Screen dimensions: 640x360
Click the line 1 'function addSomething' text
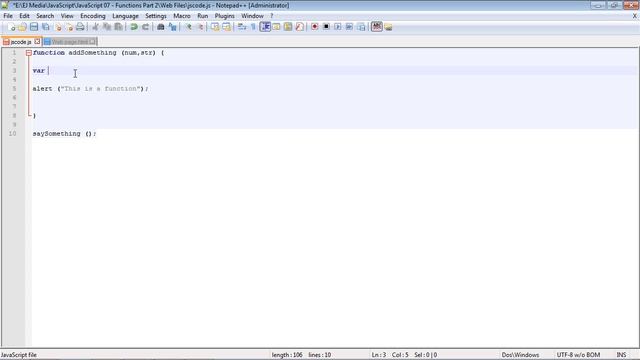point(74,53)
